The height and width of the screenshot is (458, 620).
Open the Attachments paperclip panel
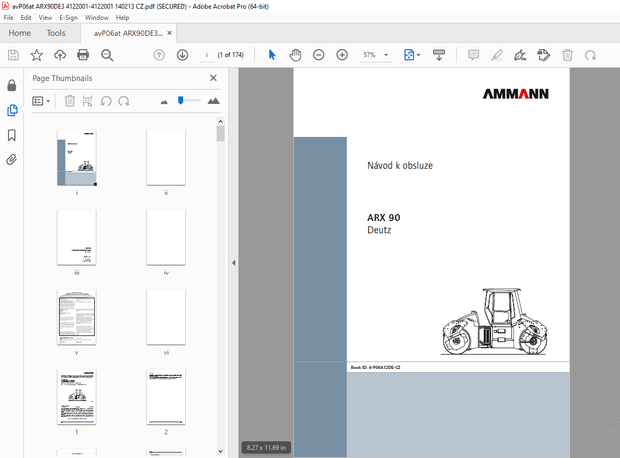[x=12, y=159]
